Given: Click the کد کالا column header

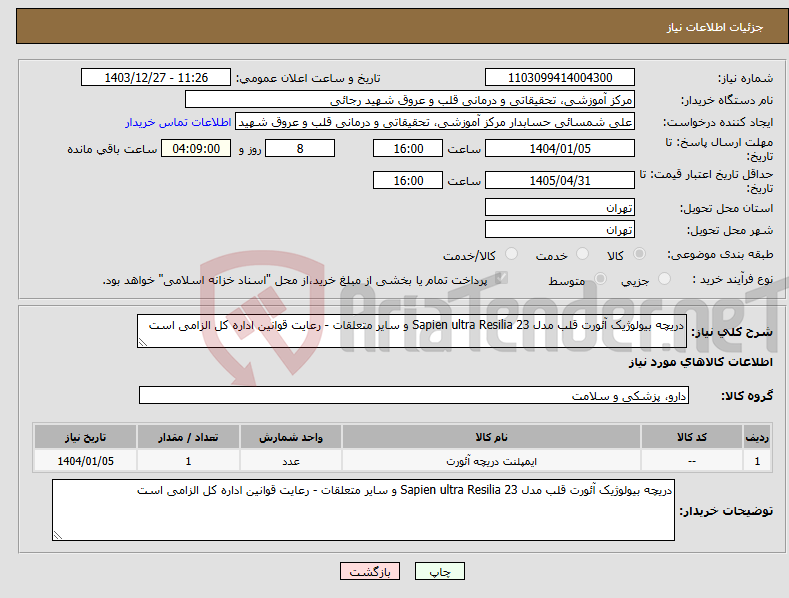Looking at the screenshot, I should click(x=692, y=437).
